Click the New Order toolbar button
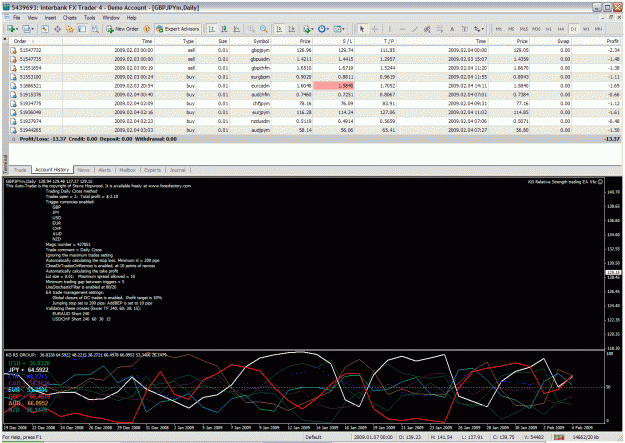This screenshot has height=443, width=625. (122, 29)
